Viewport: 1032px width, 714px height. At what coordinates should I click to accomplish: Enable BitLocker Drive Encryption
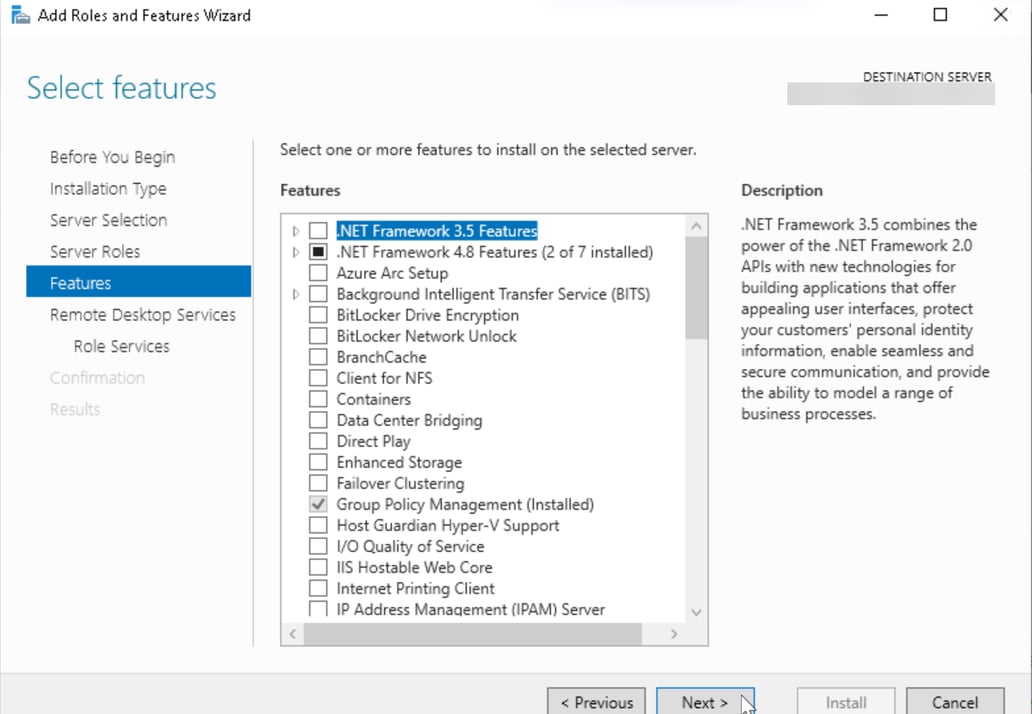tap(317, 314)
